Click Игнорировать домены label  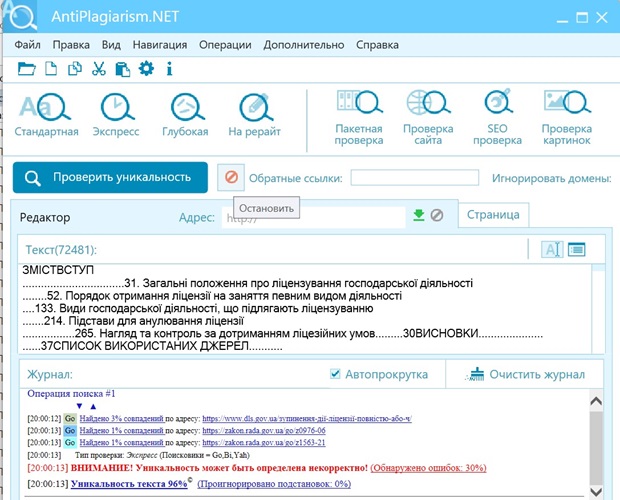tap(552, 178)
